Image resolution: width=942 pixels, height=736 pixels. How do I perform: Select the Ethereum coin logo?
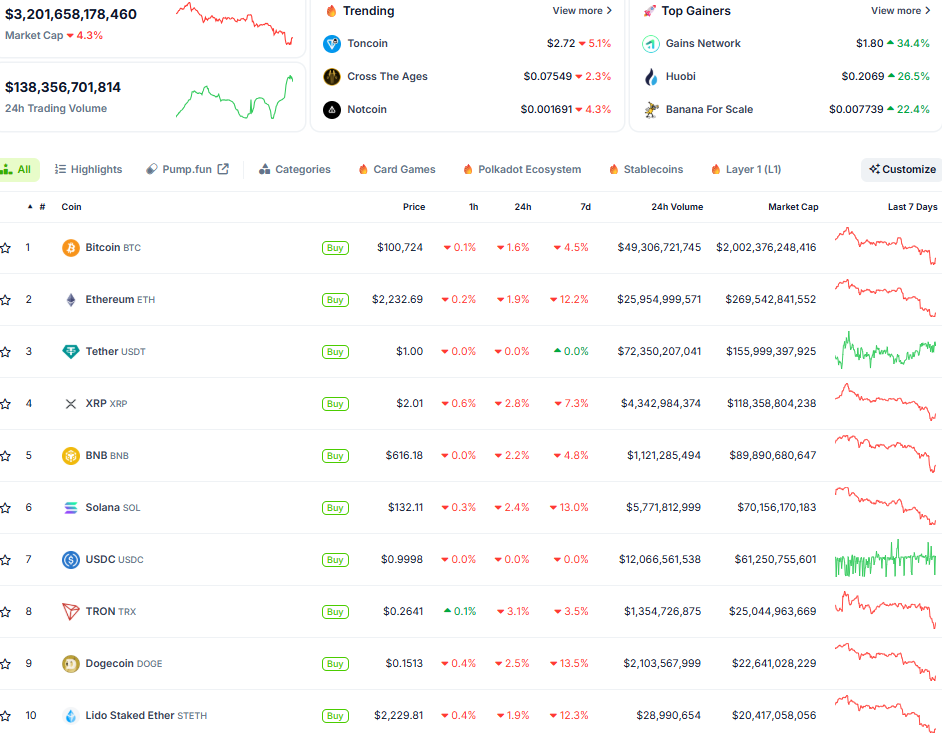coord(69,299)
